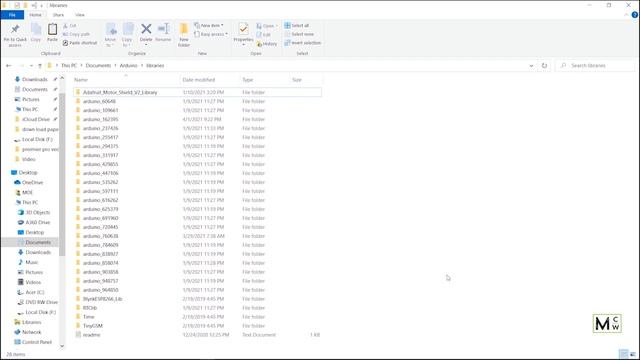640x360 pixels.
Task: Select Copy path in Clipboard group
Action: coord(76,34)
